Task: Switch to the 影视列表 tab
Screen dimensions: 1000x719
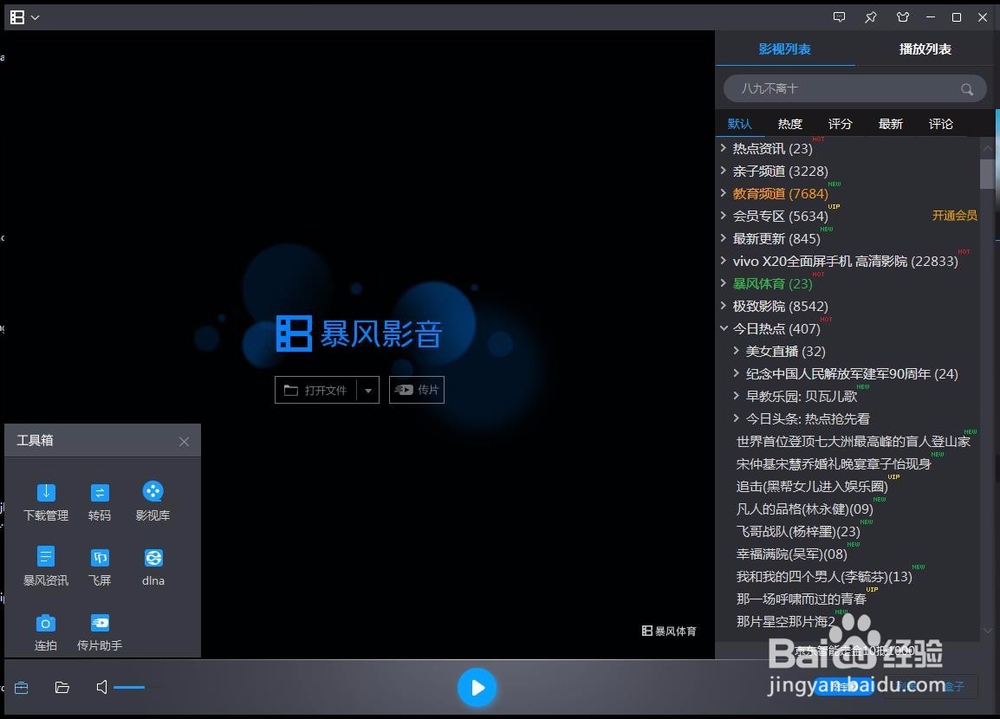Action: (785, 48)
